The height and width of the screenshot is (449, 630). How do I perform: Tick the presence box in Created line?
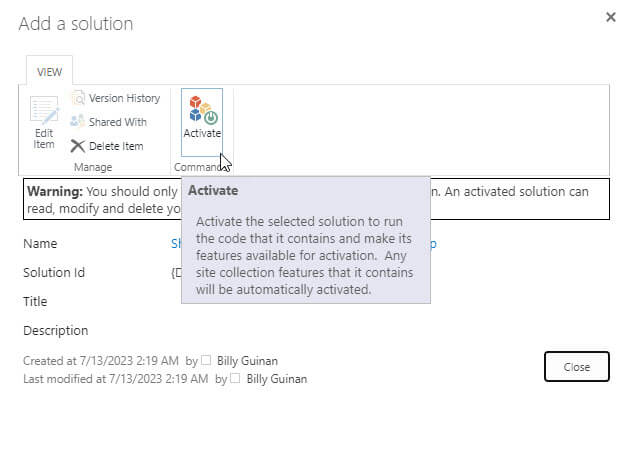point(207,360)
